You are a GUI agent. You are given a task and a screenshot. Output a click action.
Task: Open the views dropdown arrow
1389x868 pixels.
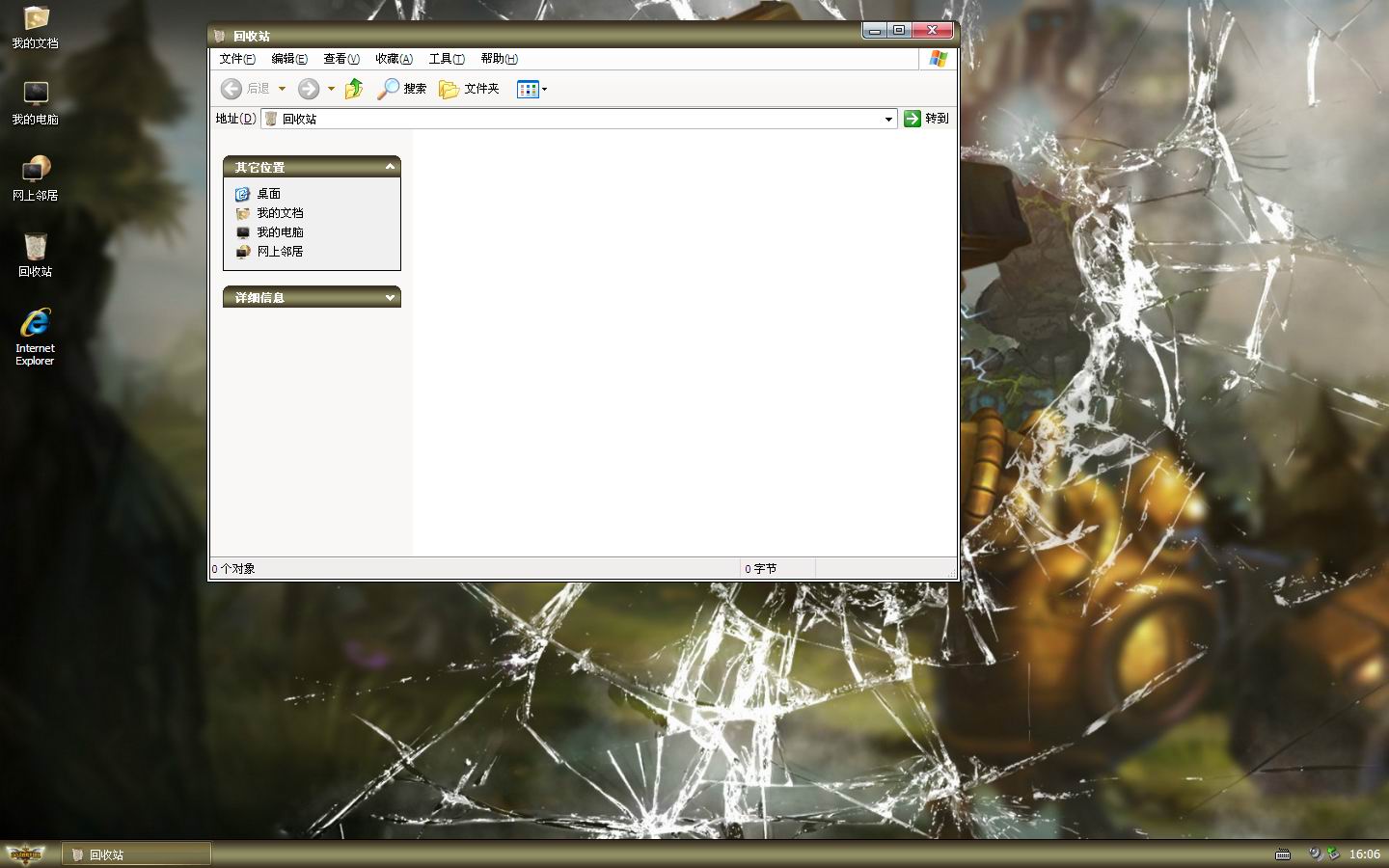coord(544,89)
